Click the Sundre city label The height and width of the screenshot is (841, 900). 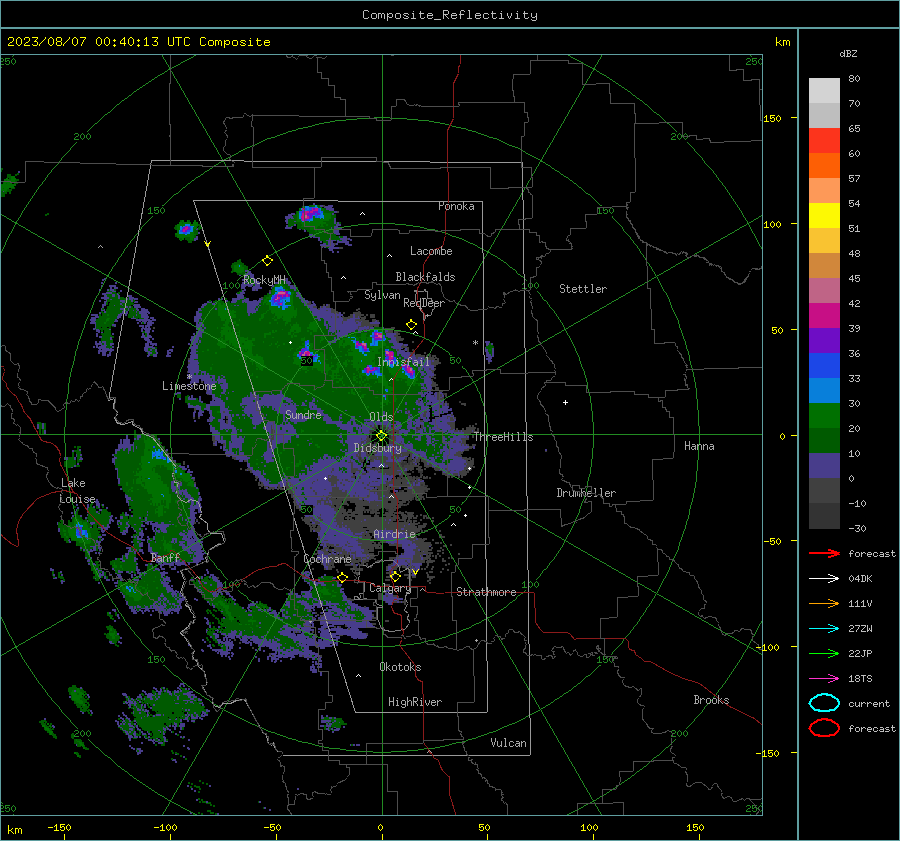click(303, 414)
